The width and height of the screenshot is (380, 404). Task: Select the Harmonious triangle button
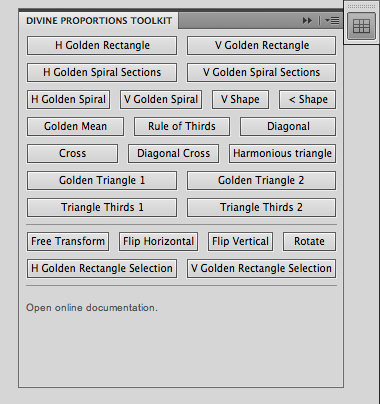pyautogui.click(x=282, y=153)
